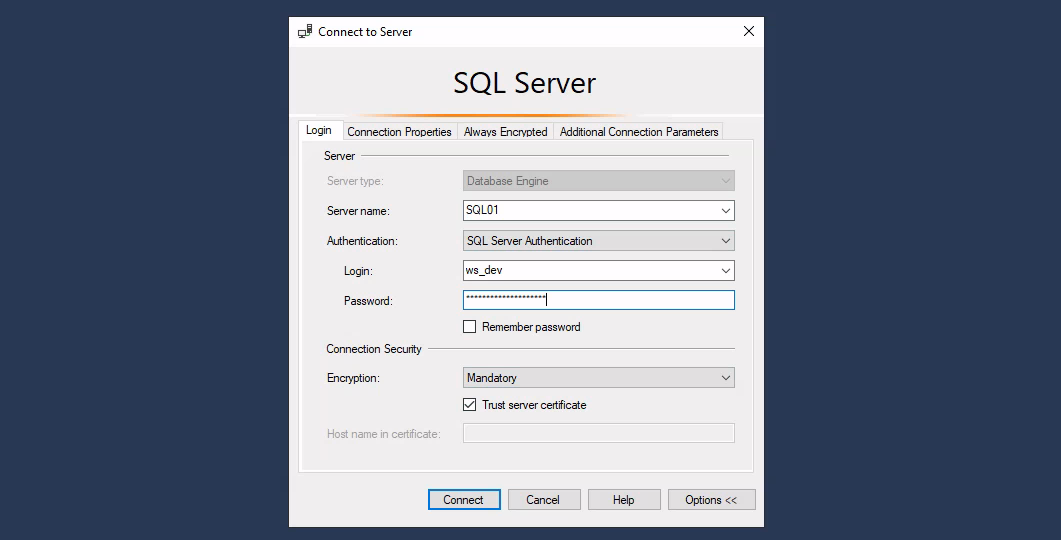Expand the Login dropdown arrow
Image resolution: width=1061 pixels, height=540 pixels.
pos(726,271)
